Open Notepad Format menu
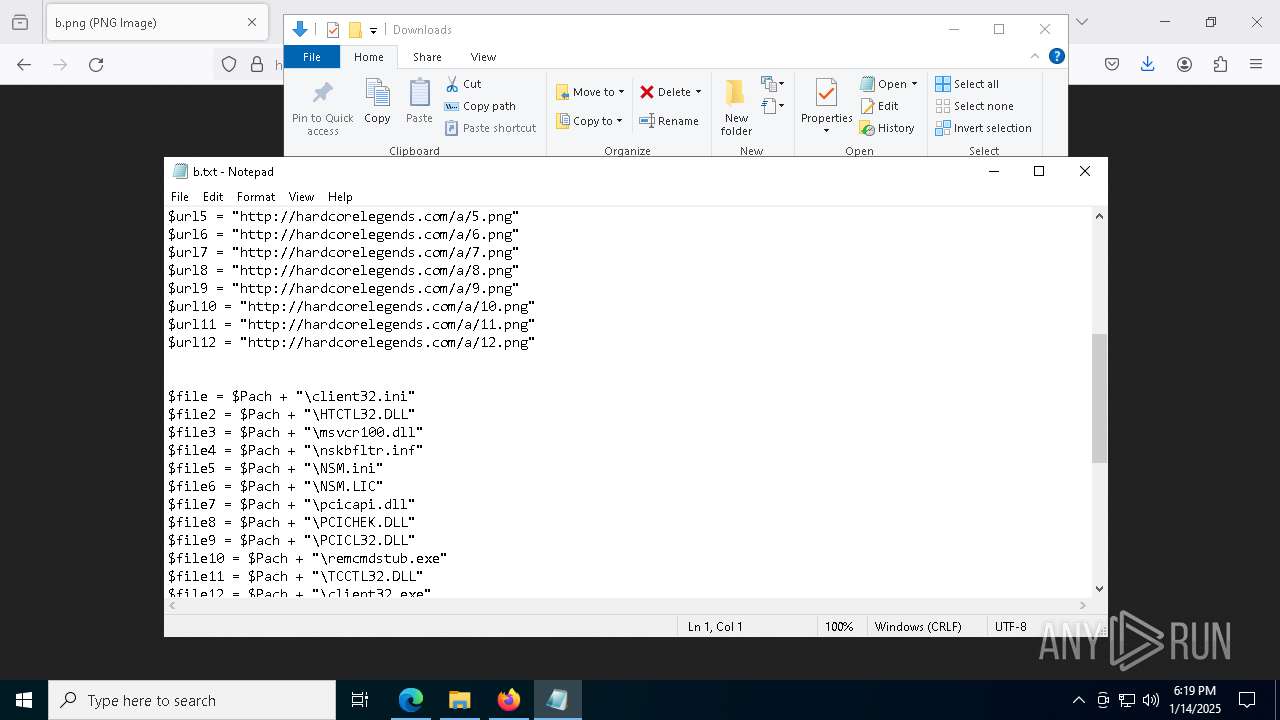The image size is (1280, 720). [x=256, y=197]
